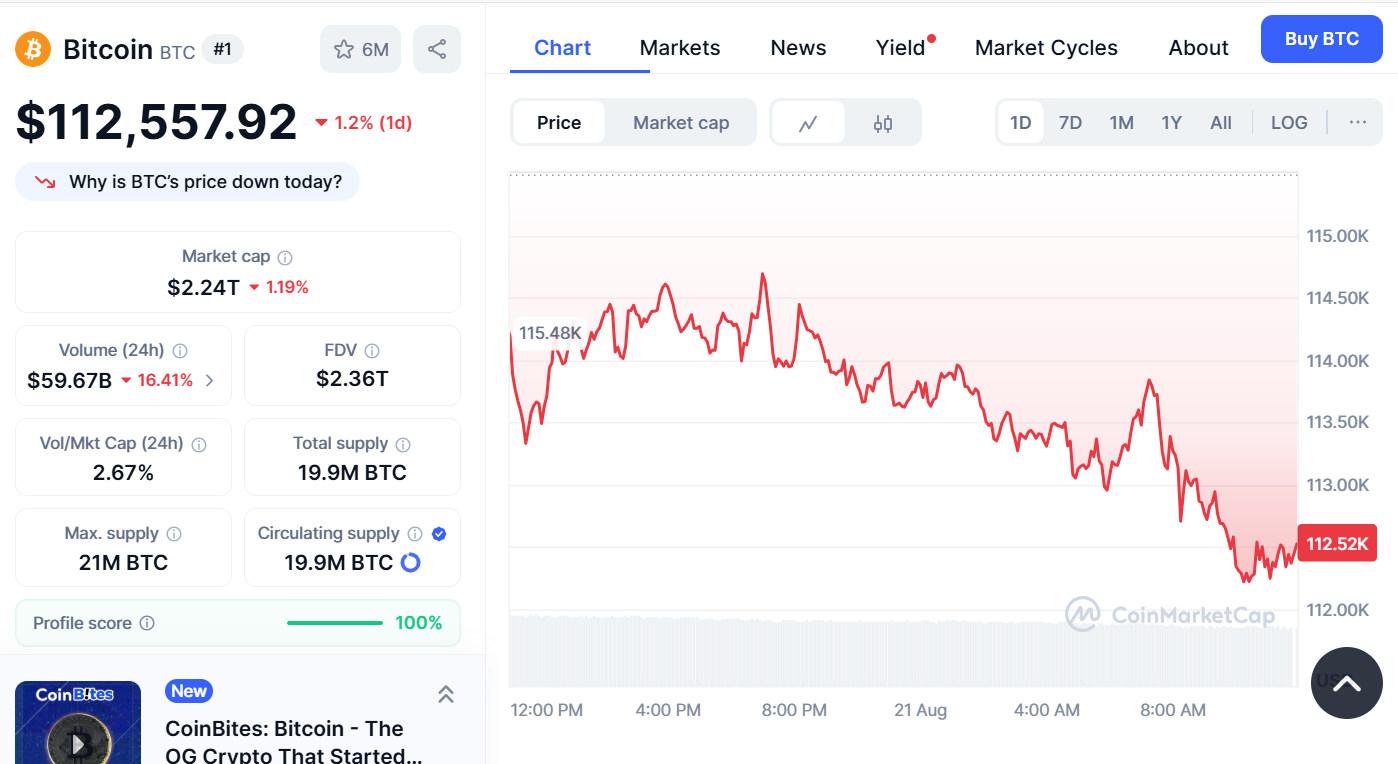Click the share icon
This screenshot has width=1398, height=764.
(x=437, y=49)
